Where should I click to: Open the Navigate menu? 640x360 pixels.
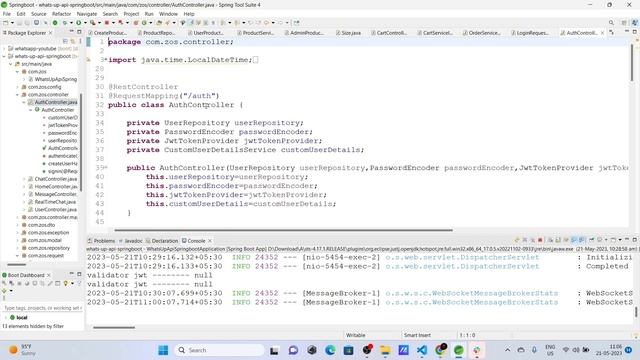click(x=87, y=14)
